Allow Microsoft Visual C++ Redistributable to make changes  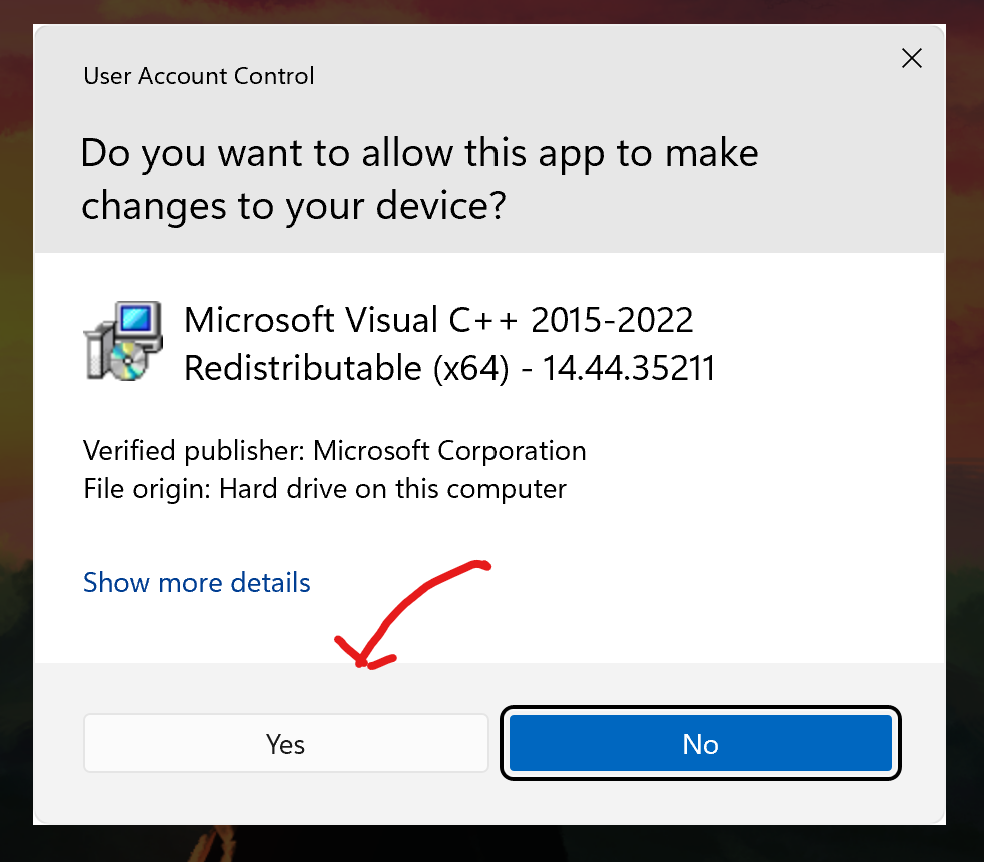(285, 743)
